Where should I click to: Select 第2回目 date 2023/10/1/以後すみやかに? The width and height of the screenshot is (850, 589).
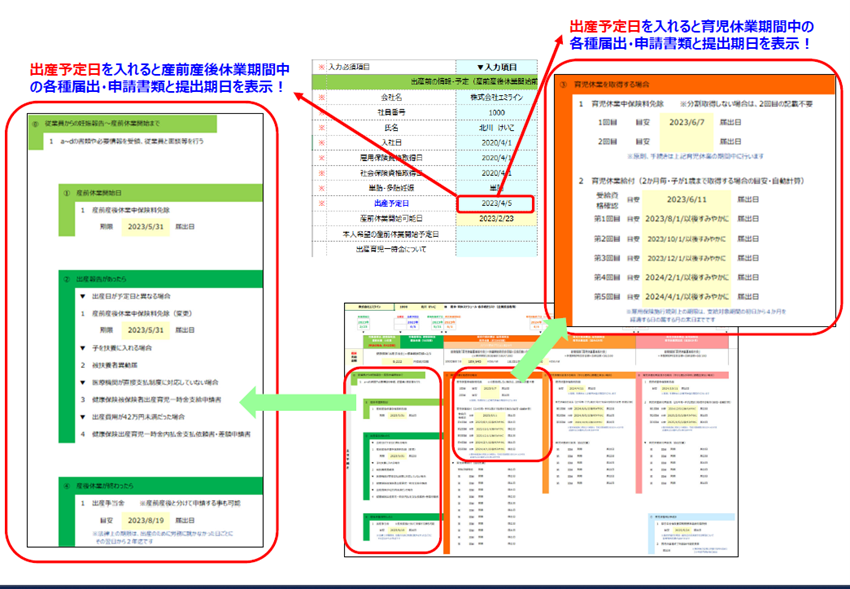pyautogui.click(x=686, y=239)
